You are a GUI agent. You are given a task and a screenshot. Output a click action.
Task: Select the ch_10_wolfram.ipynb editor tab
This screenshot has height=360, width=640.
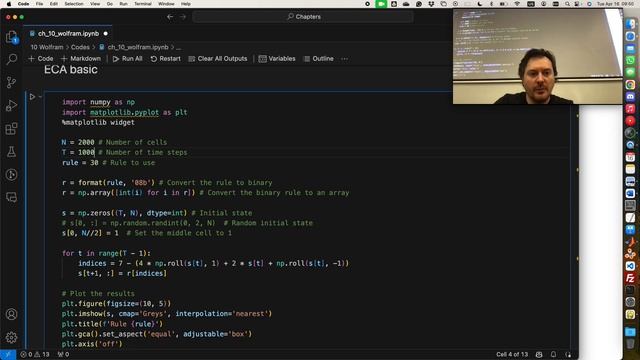[69, 33]
